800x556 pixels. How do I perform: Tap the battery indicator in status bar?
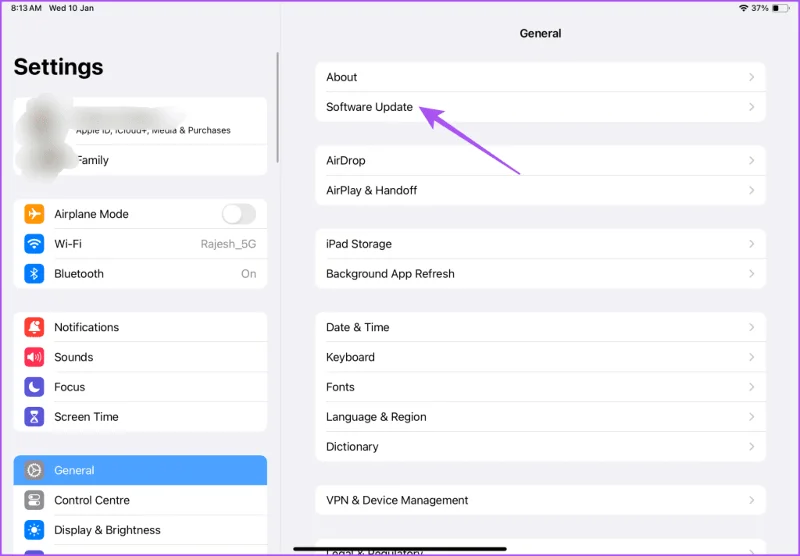781,8
